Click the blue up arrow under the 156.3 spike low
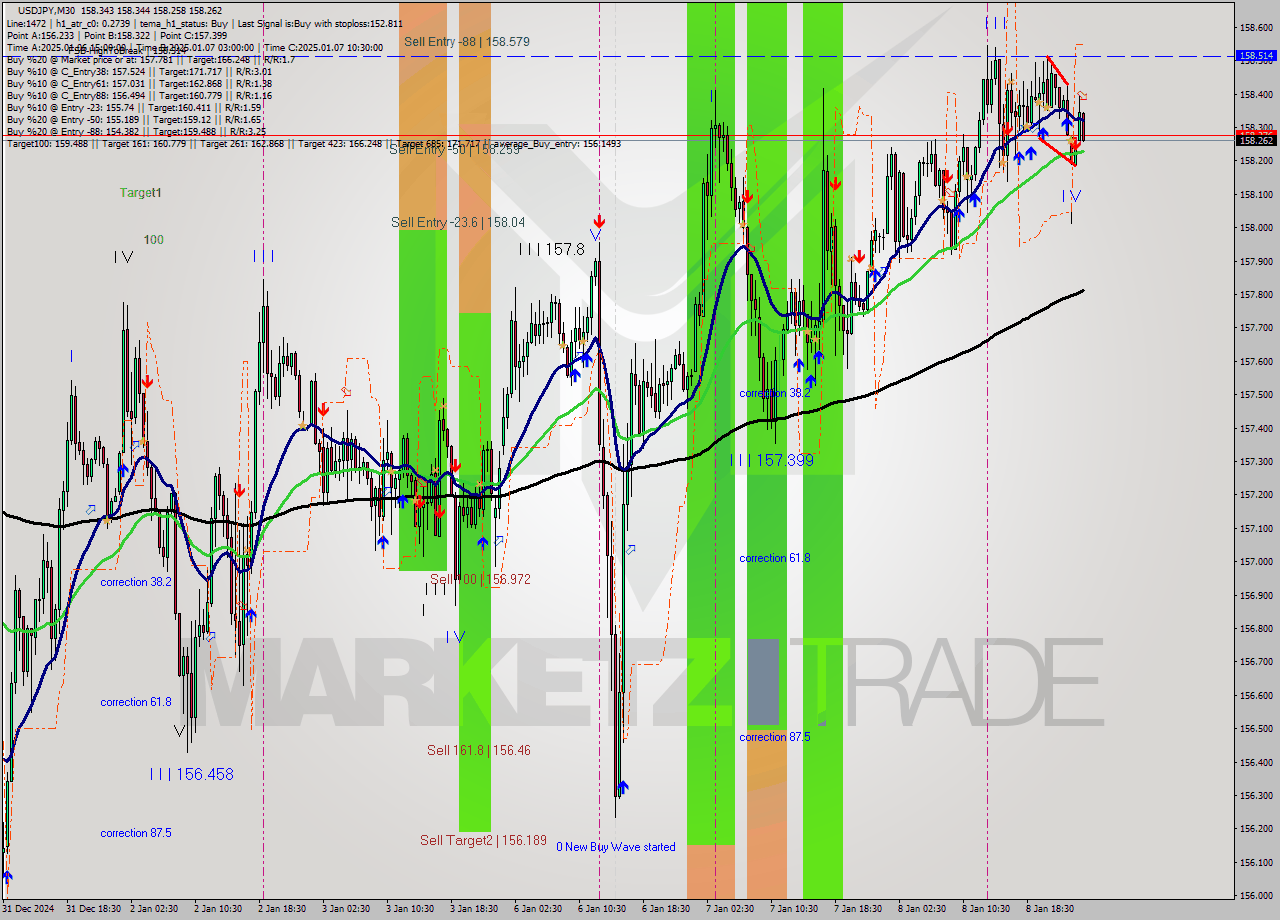1280x920 pixels. [x=621, y=788]
